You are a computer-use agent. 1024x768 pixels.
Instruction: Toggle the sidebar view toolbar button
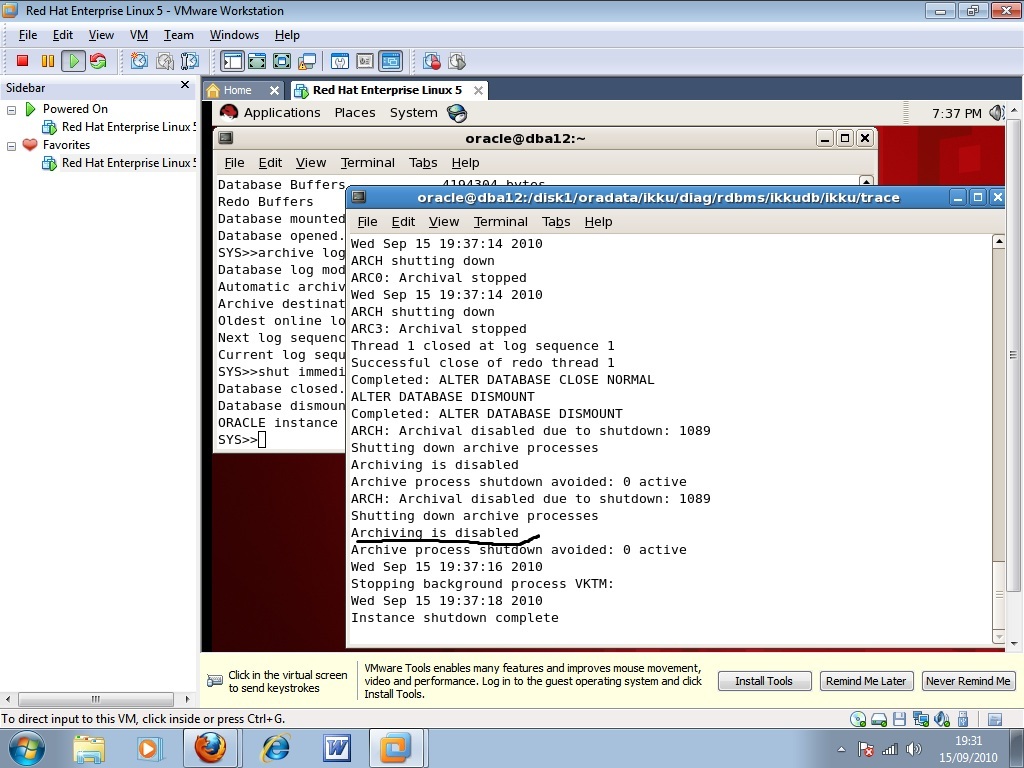pyautogui.click(x=232, y=61)
